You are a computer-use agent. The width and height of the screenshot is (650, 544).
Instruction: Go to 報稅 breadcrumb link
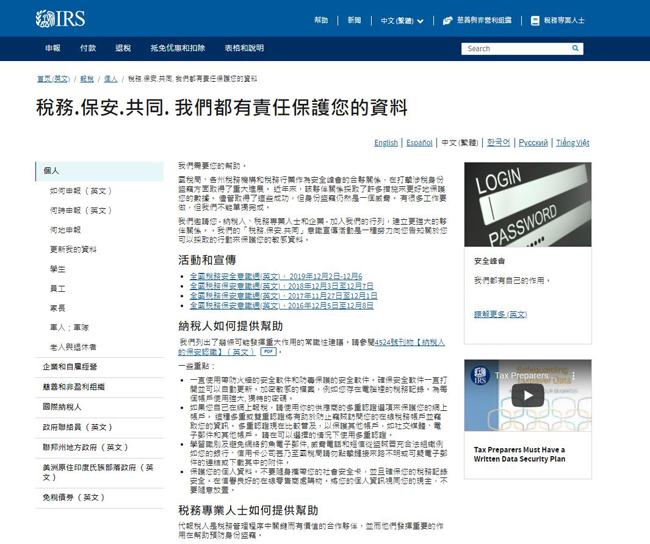87,79
